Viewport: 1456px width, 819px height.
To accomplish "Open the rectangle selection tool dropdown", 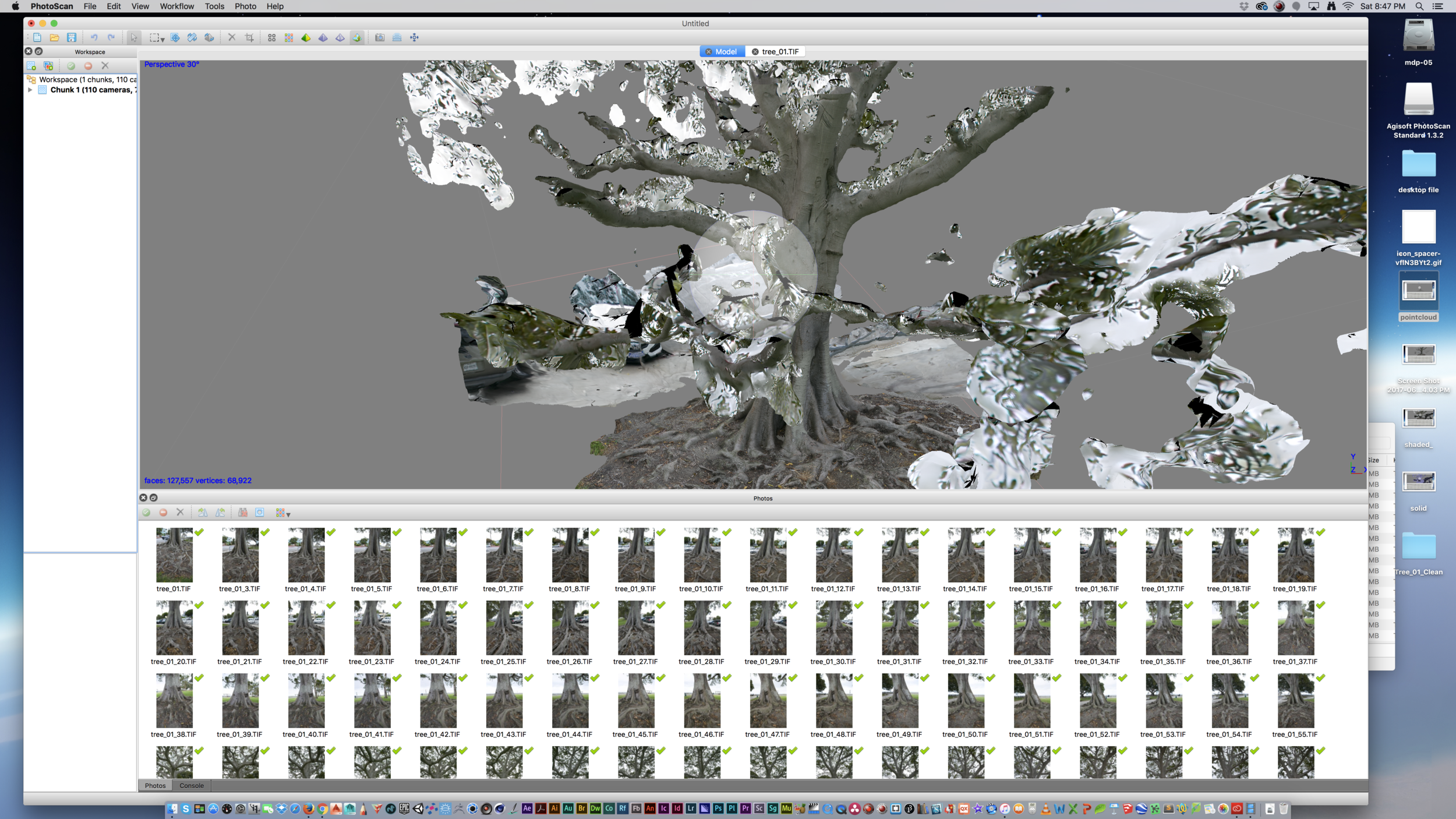I will (x=162, y=39).
